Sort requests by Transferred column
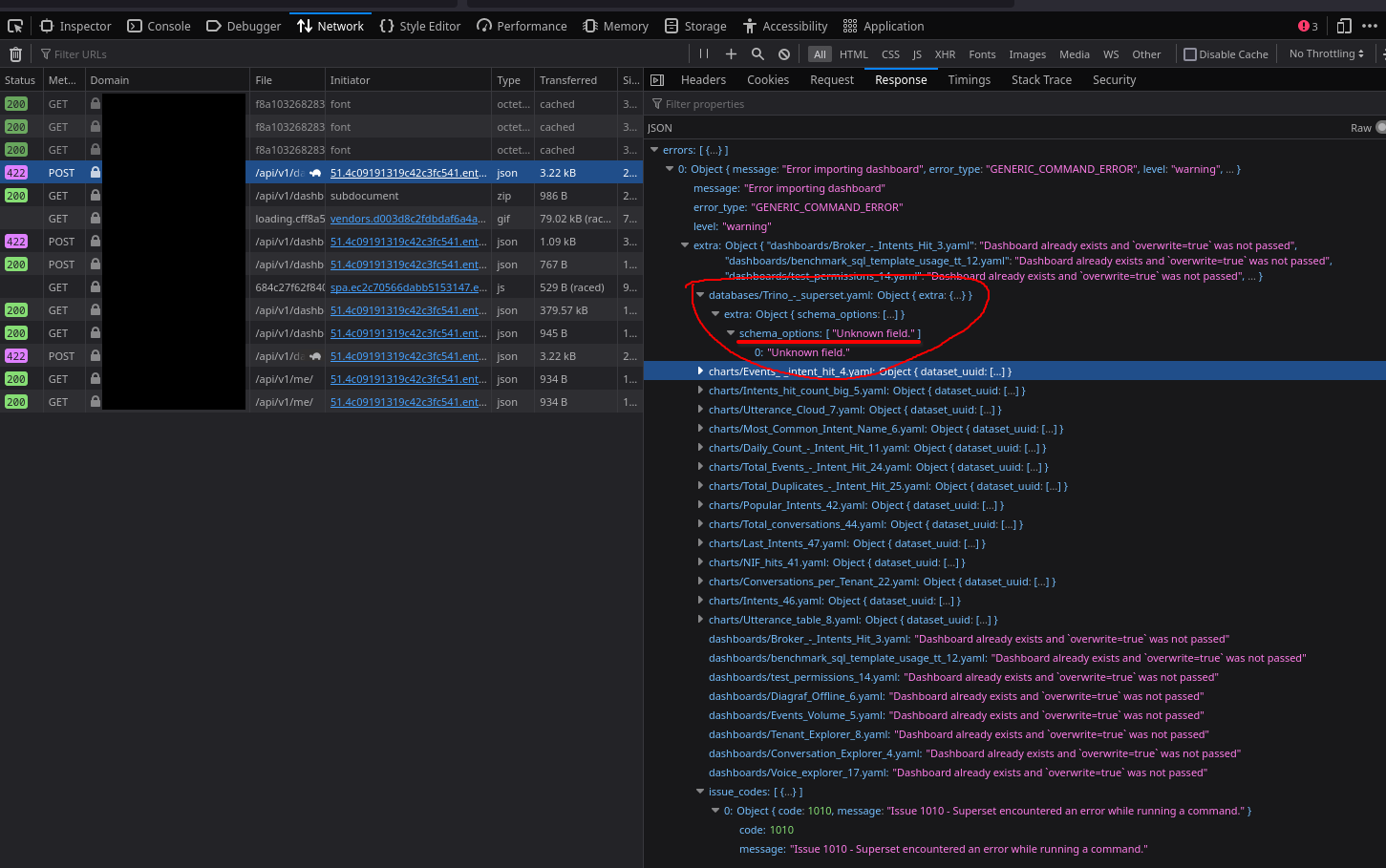The image size is (1386, 868). click(575, 80)
